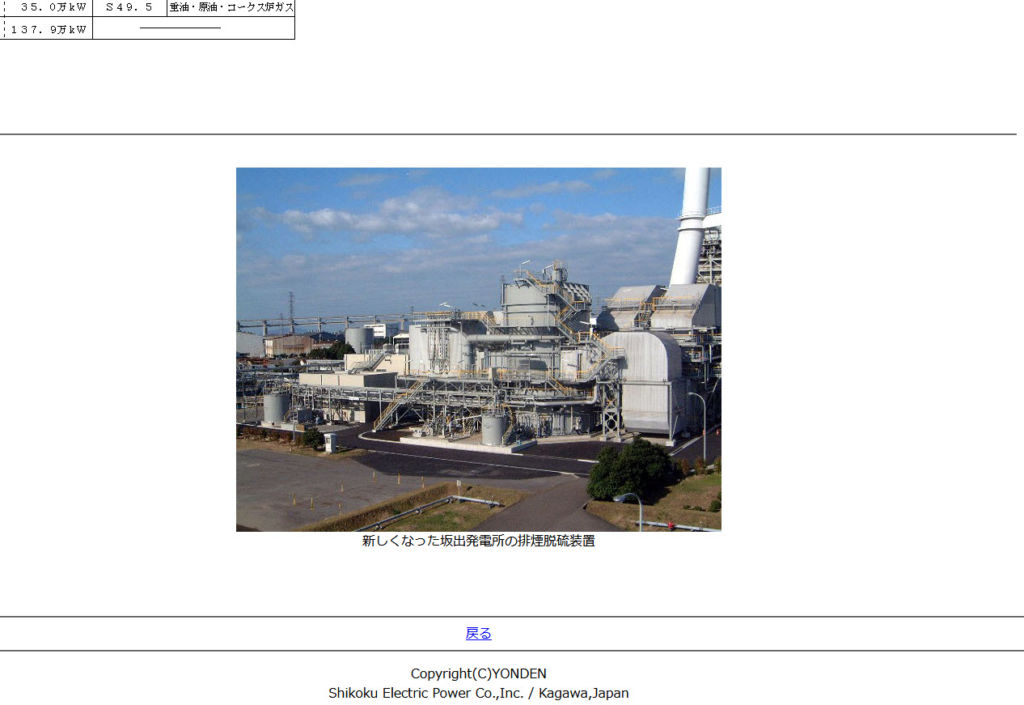Select the photo caption about 排煙脱硫装置
Image resolution: width=1024 pixels, height=705 pixels.
[478, 541]
